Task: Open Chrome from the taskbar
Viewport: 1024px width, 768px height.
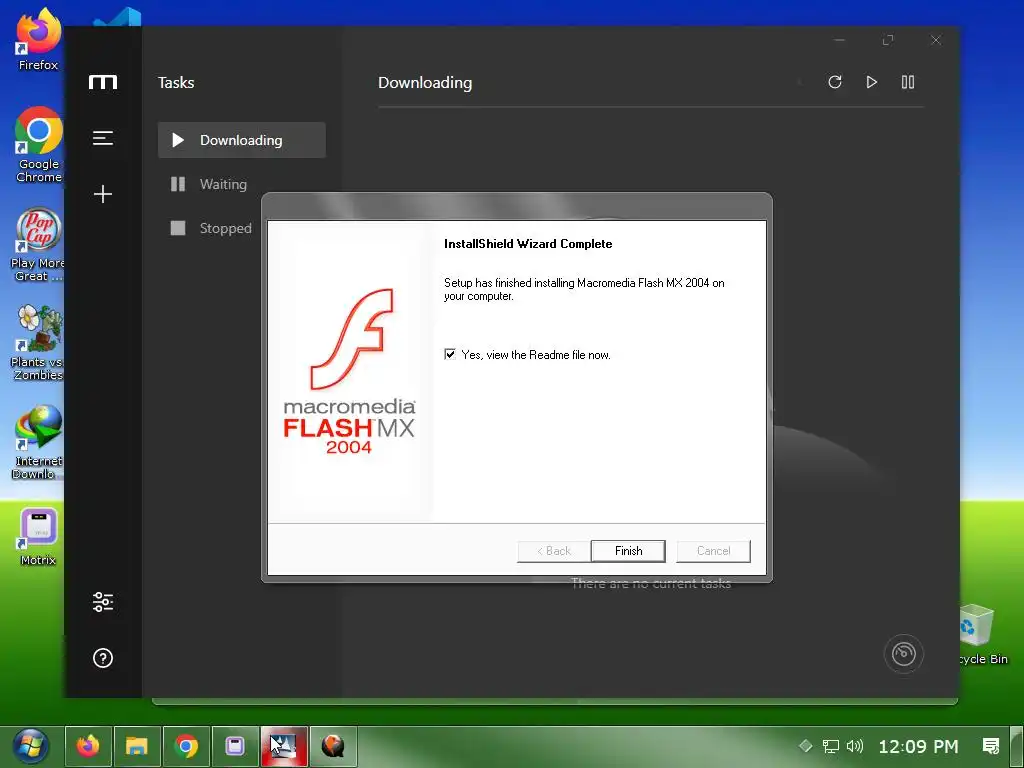Action: click(186, 746)
